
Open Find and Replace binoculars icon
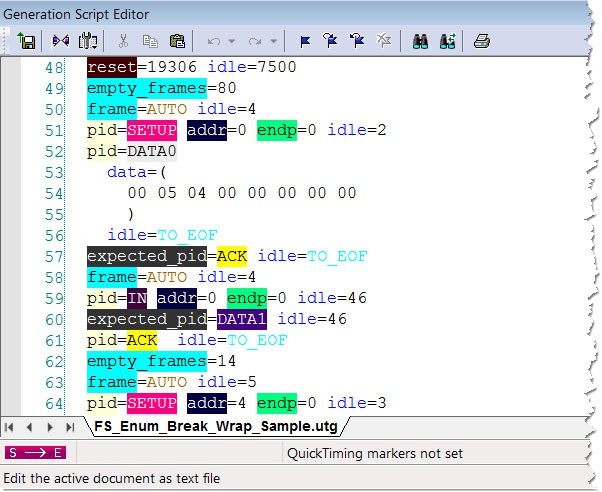pos(448,41)
